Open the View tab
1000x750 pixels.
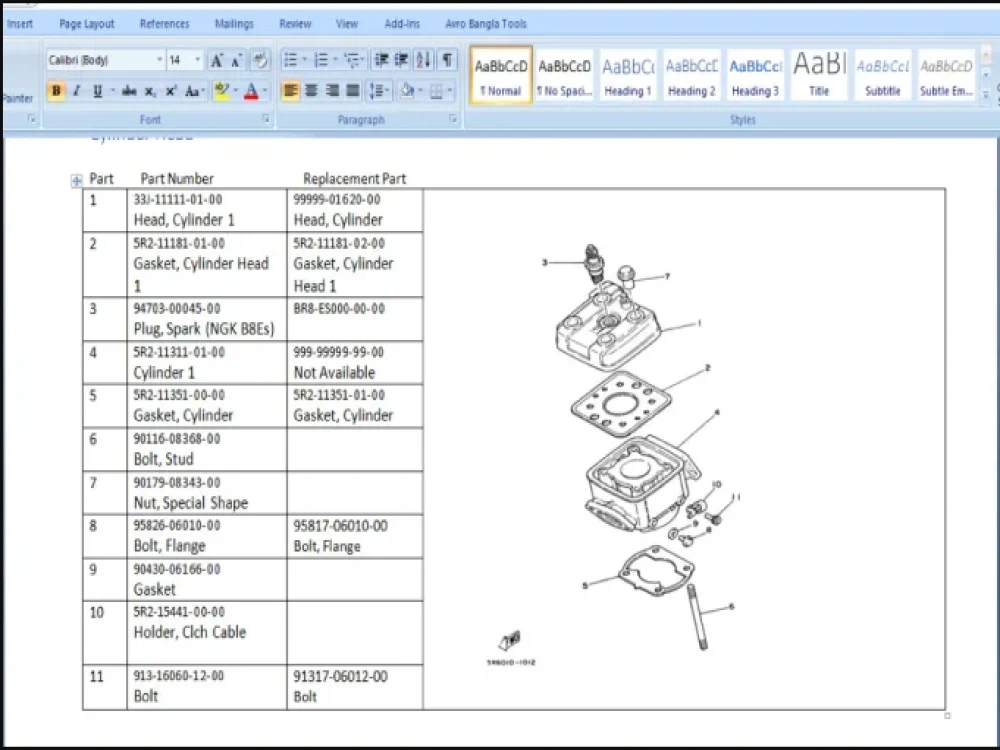click(347, 24)
